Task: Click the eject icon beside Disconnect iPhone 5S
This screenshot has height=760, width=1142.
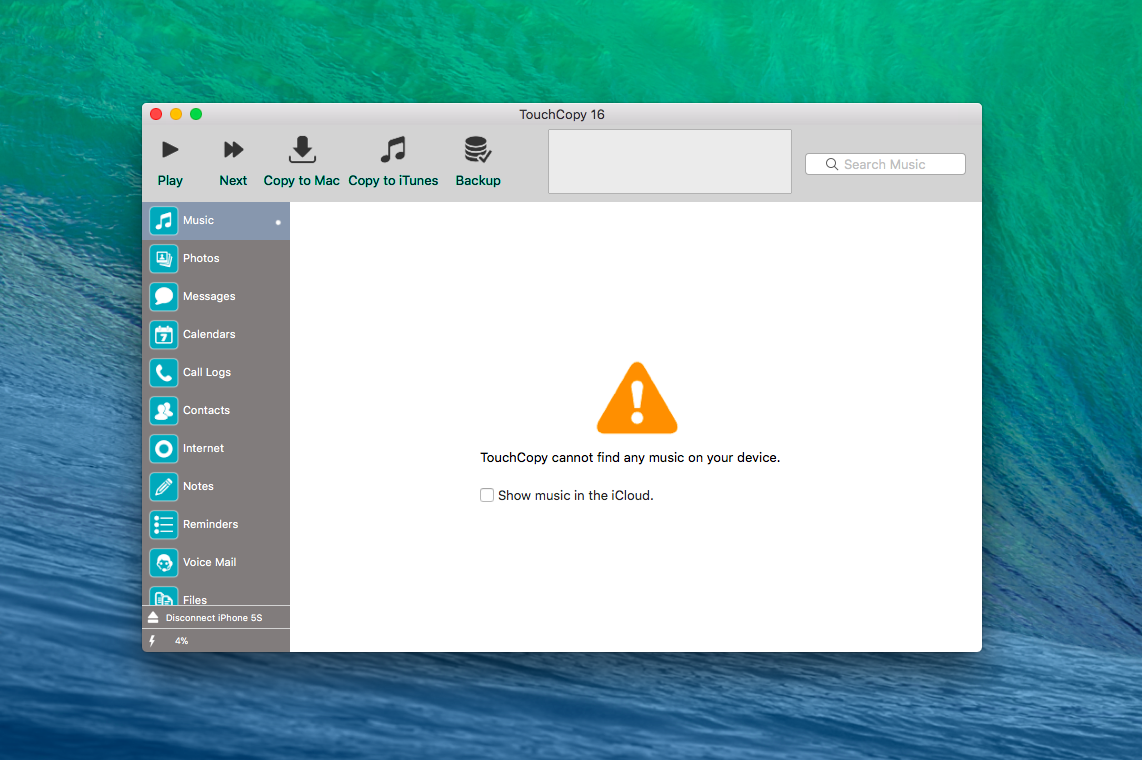Action: [x=153, y=617]
